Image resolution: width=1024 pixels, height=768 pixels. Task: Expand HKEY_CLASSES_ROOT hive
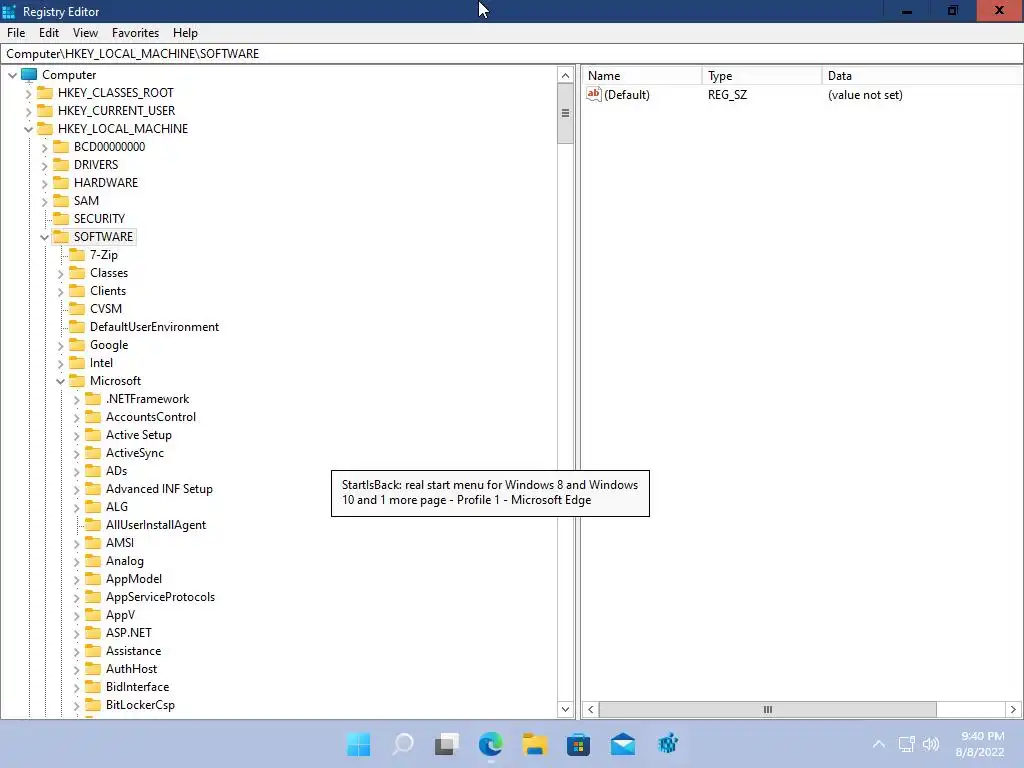coord(28,93)
